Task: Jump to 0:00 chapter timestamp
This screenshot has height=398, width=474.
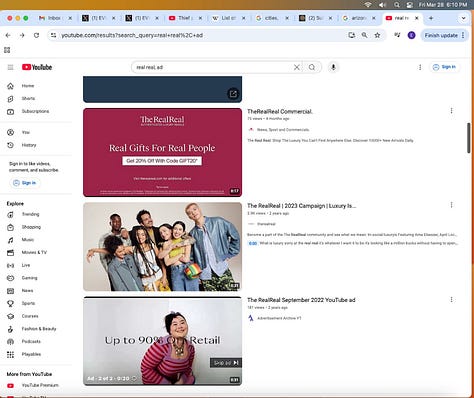Action: (253, 243)
